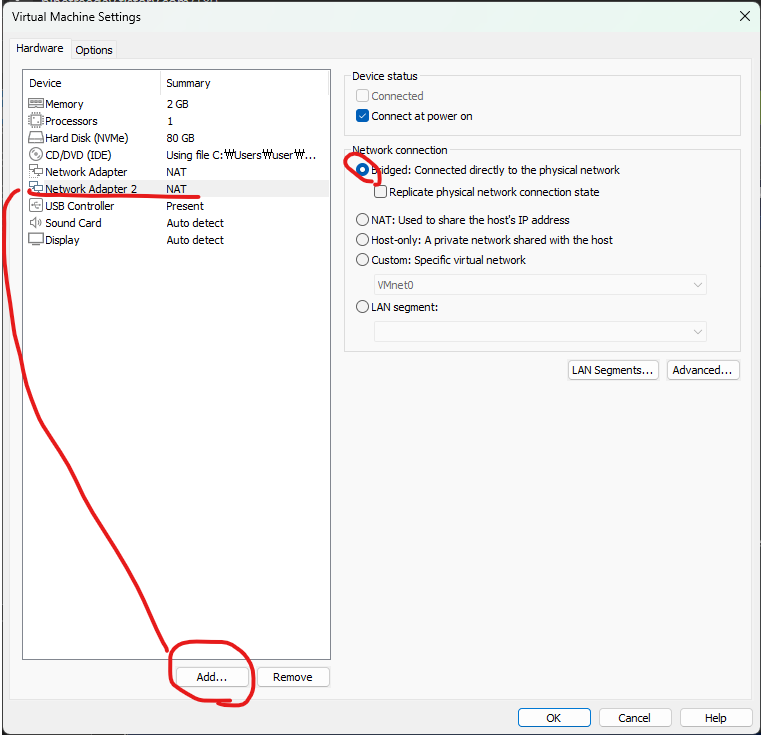Click the Network Adapter 2 icon
The height and width of the screenshot is (735, 761).
click(x=36, y=188)
